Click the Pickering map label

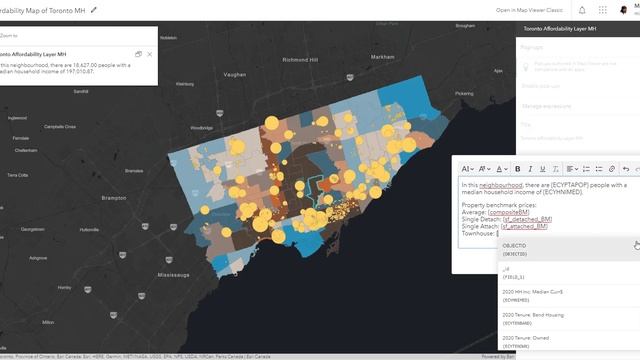(x=464, y=93)
